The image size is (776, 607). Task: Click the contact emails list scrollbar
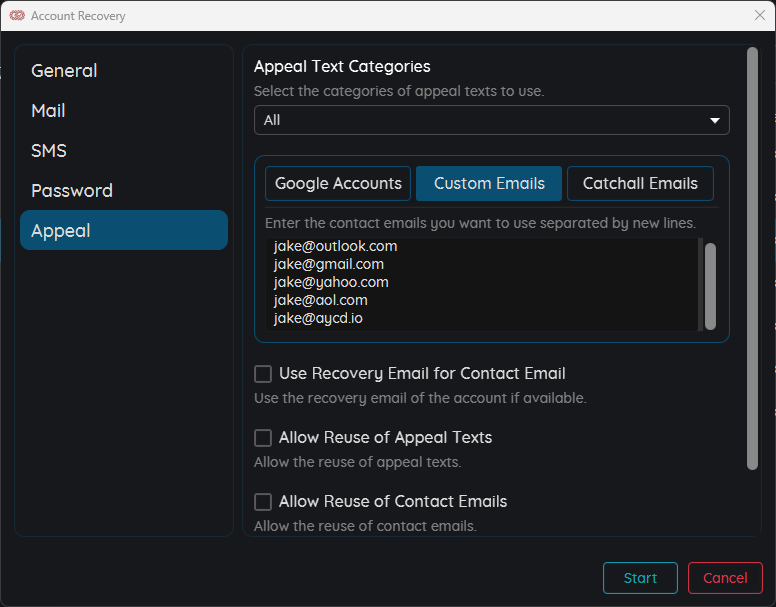click(710, 286)
